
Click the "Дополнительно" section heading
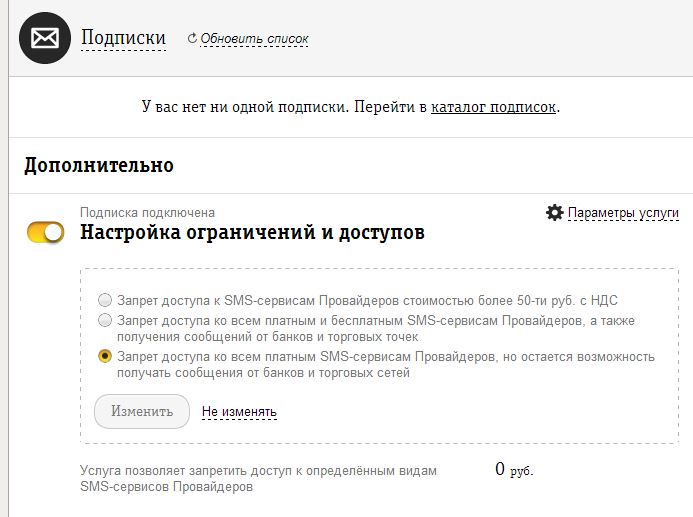pyautogui.click(x=99, y=165)
